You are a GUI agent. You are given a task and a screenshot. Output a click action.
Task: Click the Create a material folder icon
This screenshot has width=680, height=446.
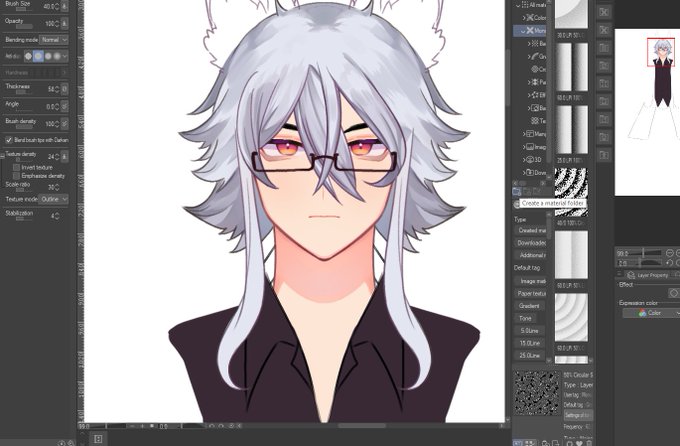coord(517,191)
